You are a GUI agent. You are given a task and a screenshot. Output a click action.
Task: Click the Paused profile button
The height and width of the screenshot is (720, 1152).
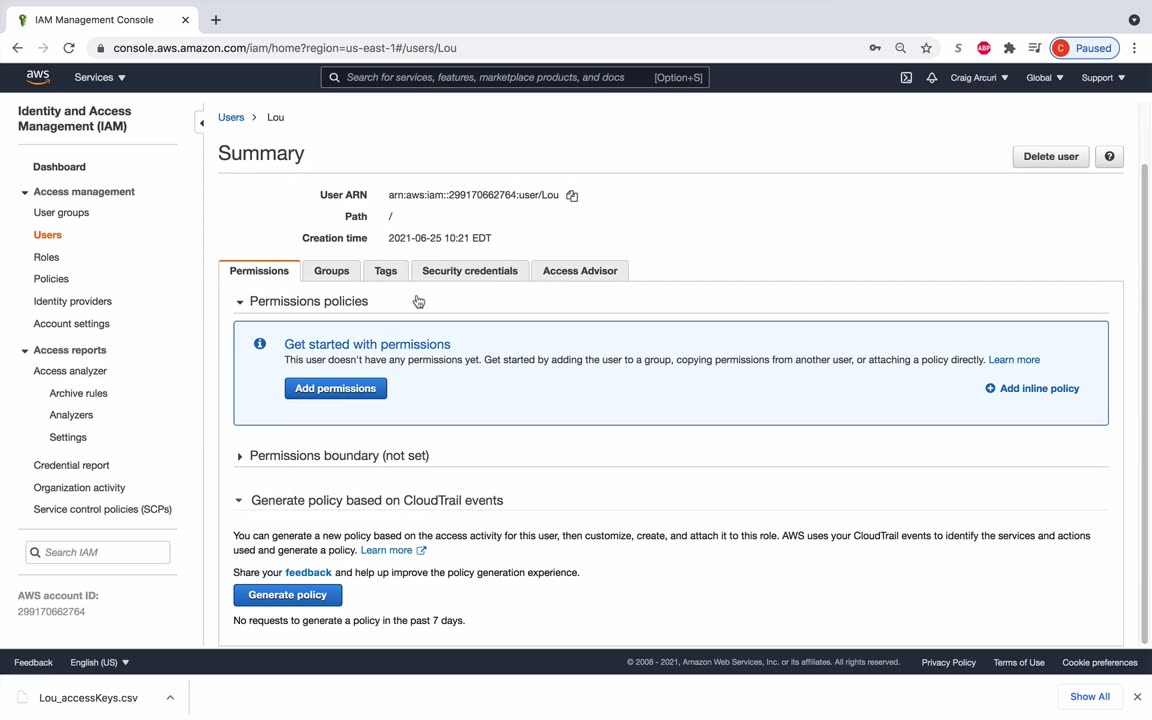pyautogui.click(x=1084, y=48)
